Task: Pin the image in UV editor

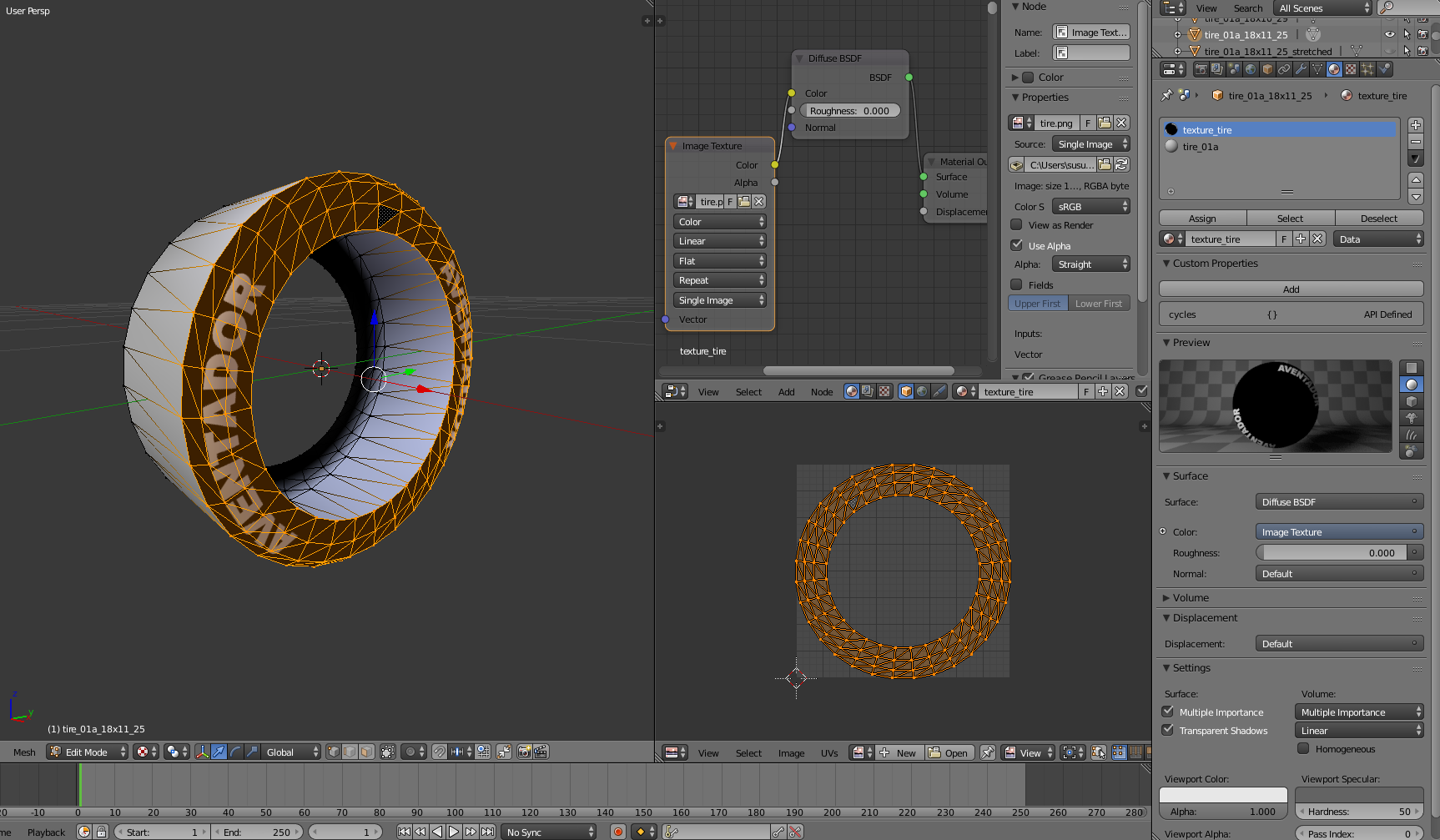Action: tap(988, 752)
